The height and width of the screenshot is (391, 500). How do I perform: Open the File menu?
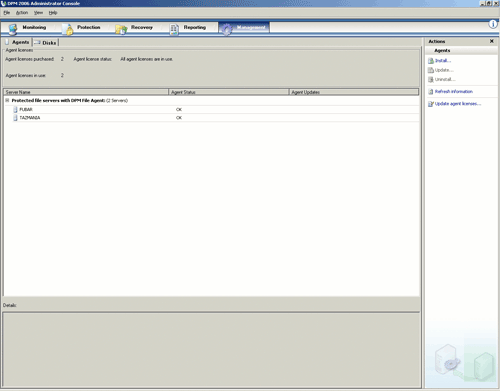coord(7,13)
